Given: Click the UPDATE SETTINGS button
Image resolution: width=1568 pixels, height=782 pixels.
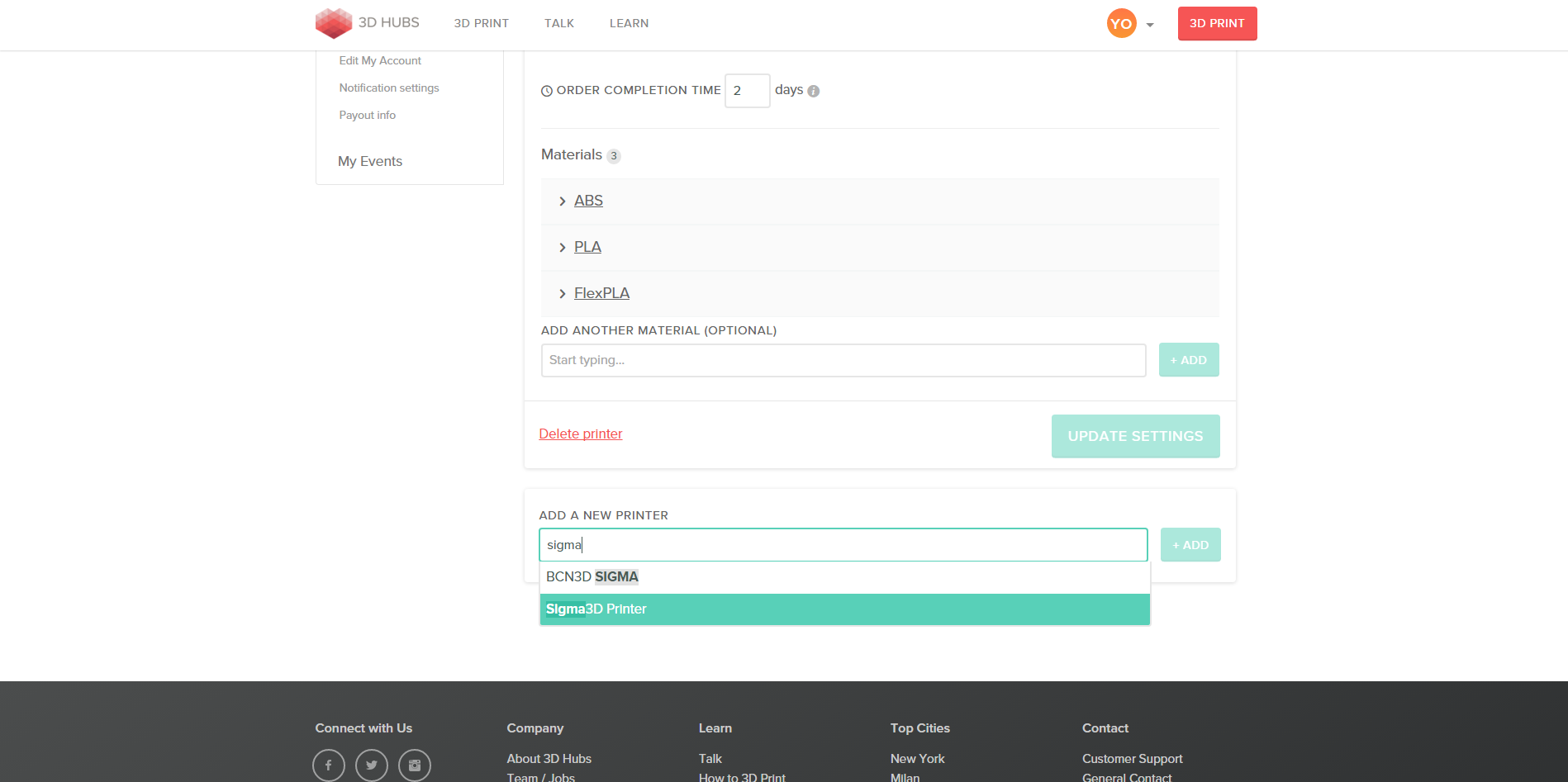Looking at the screenshot, I should pyautogui.click(x=1135, y=436).
